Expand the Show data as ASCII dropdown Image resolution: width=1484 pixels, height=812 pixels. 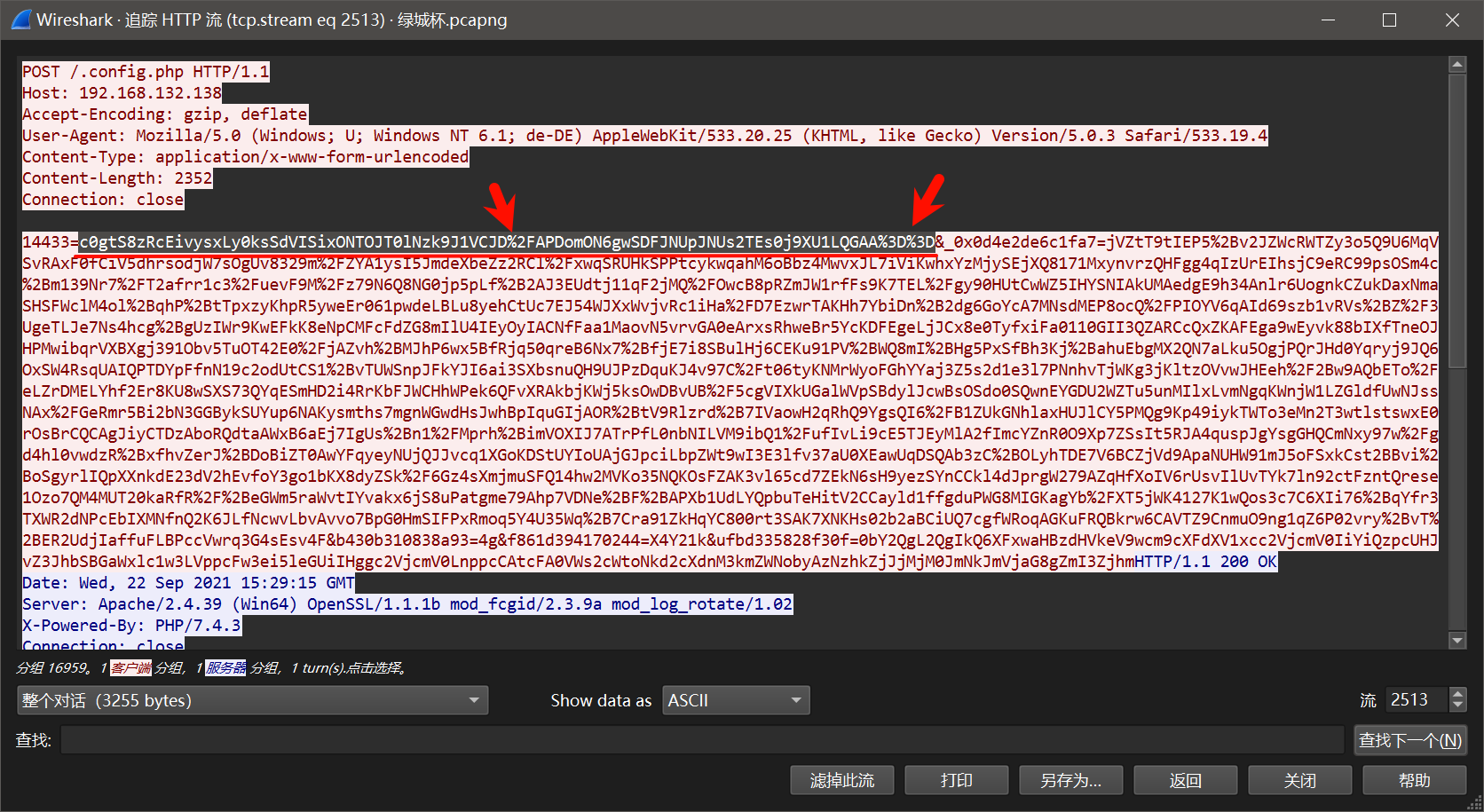pos(735,700)
